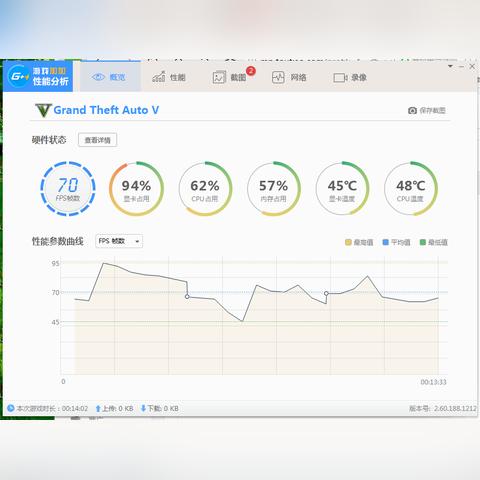Click the blue 平均值 legend swatch

click(386, 242)
